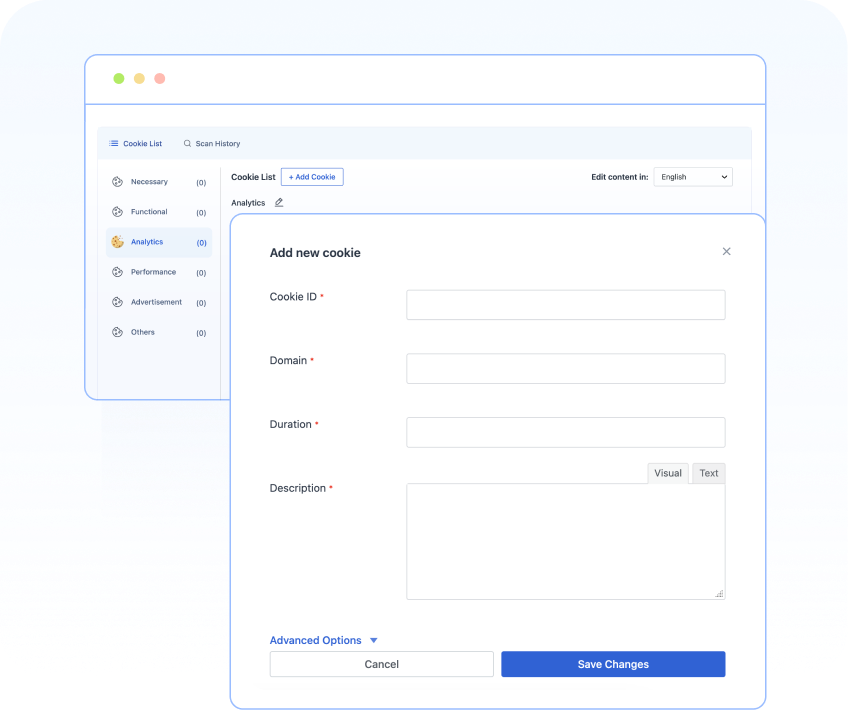Select the Necessary cookie category icon

coord(118,181)
